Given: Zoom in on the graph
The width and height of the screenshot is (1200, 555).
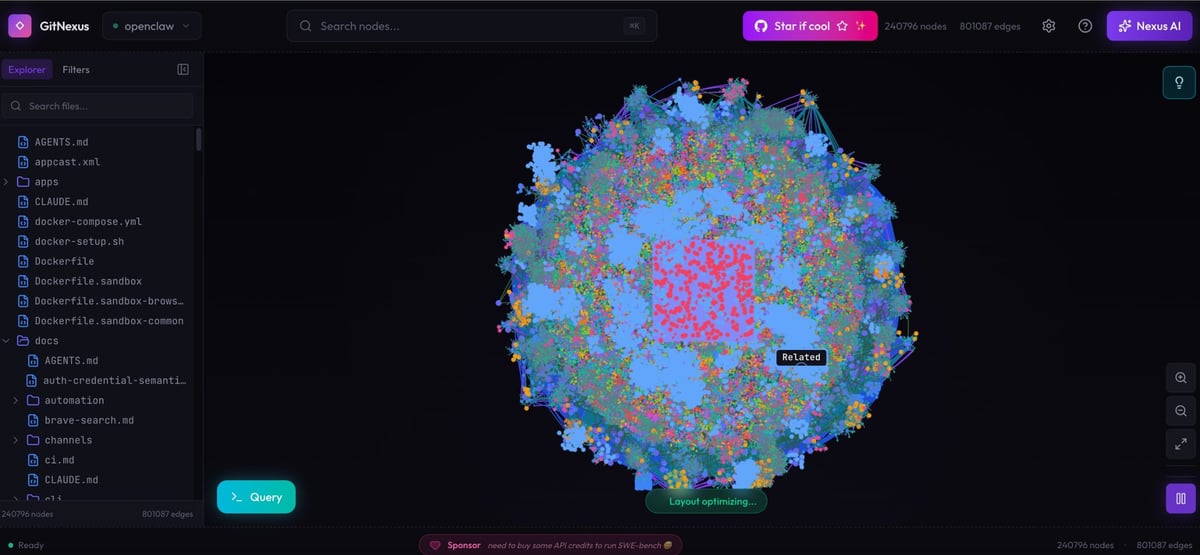Looking at the screenshot, I should 1181,378.
